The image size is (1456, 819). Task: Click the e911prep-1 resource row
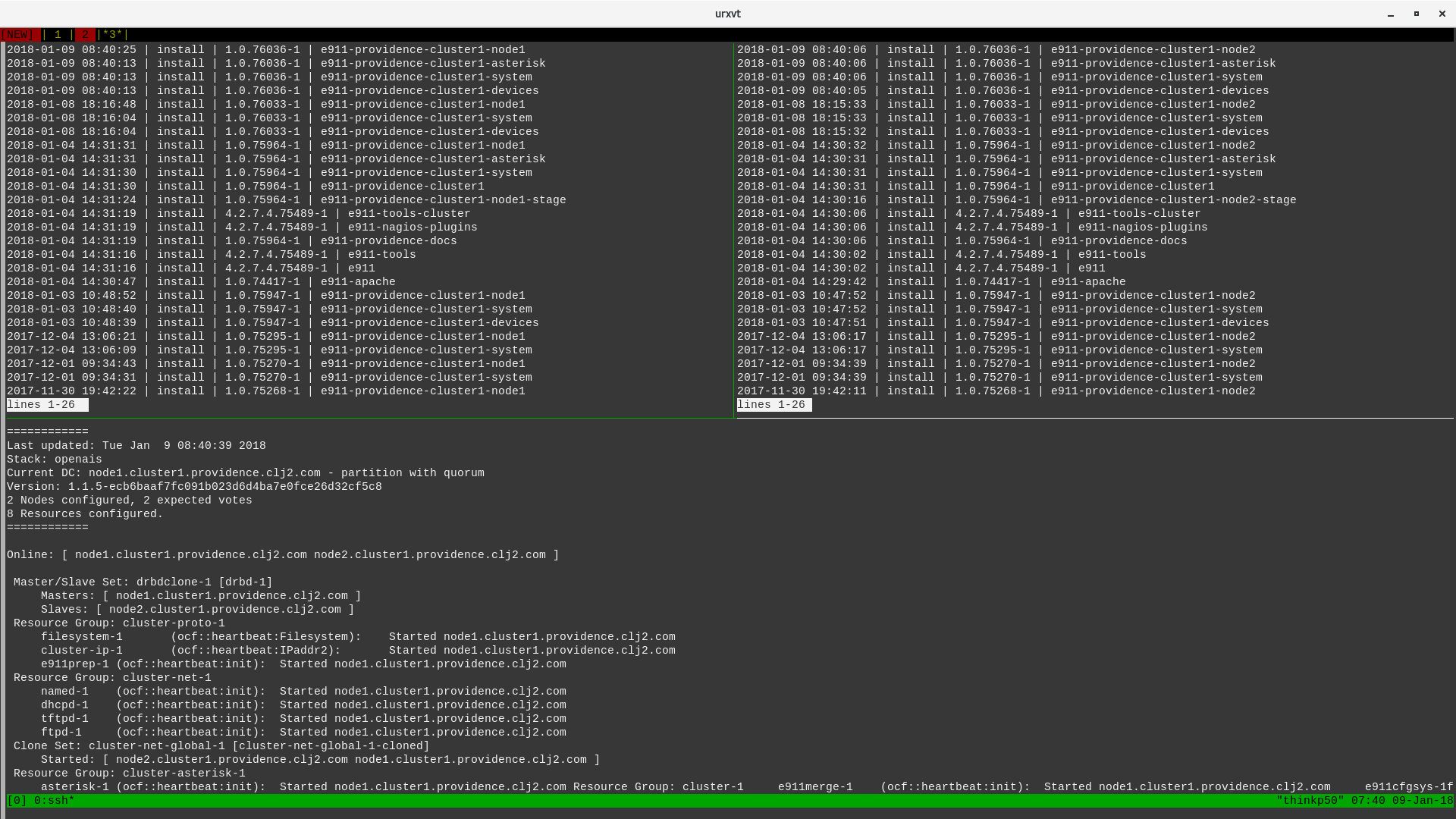pos(303,664)
